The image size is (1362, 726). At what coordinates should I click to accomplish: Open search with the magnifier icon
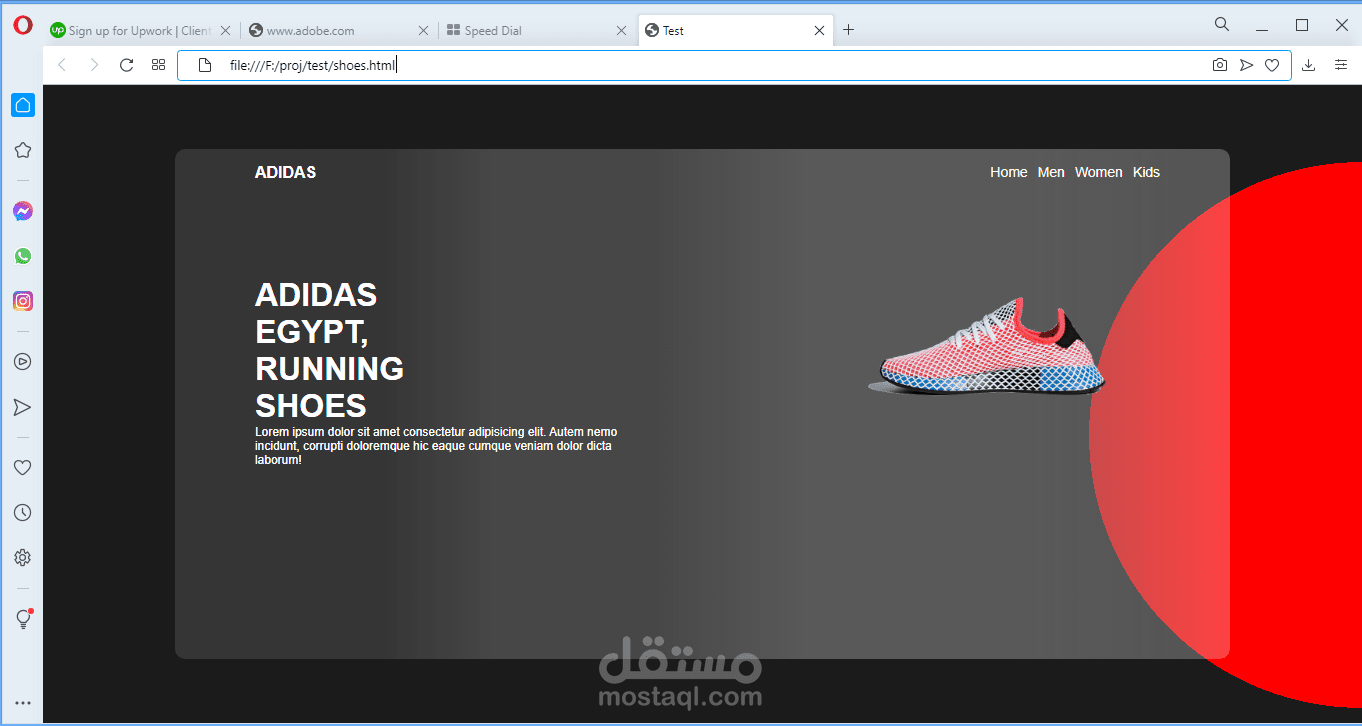click(1221, 23)
